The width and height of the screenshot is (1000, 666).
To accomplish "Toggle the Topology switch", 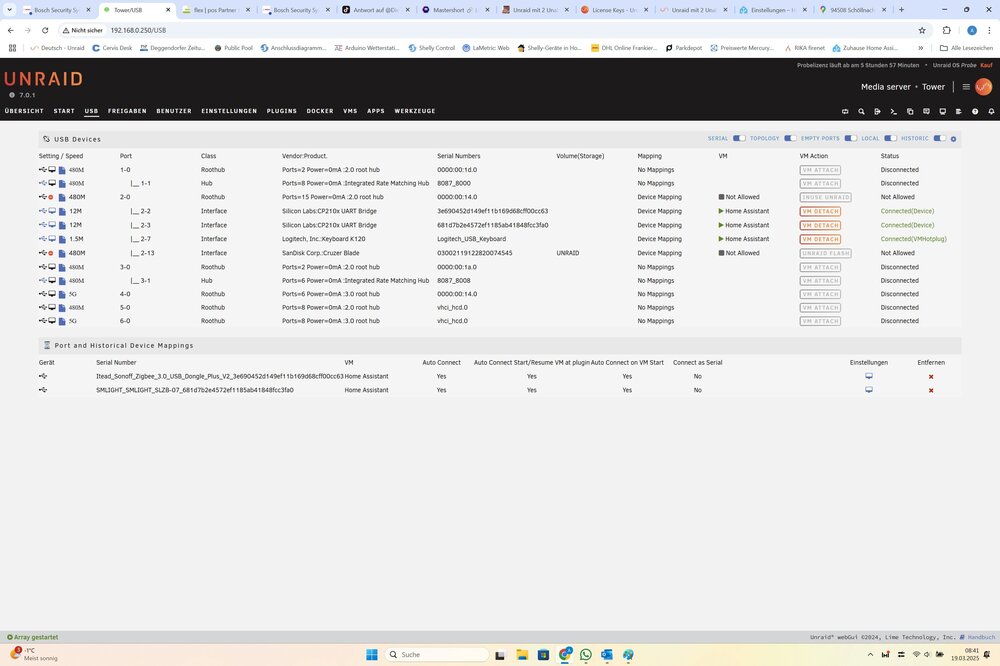I will (x=790, y=138).
